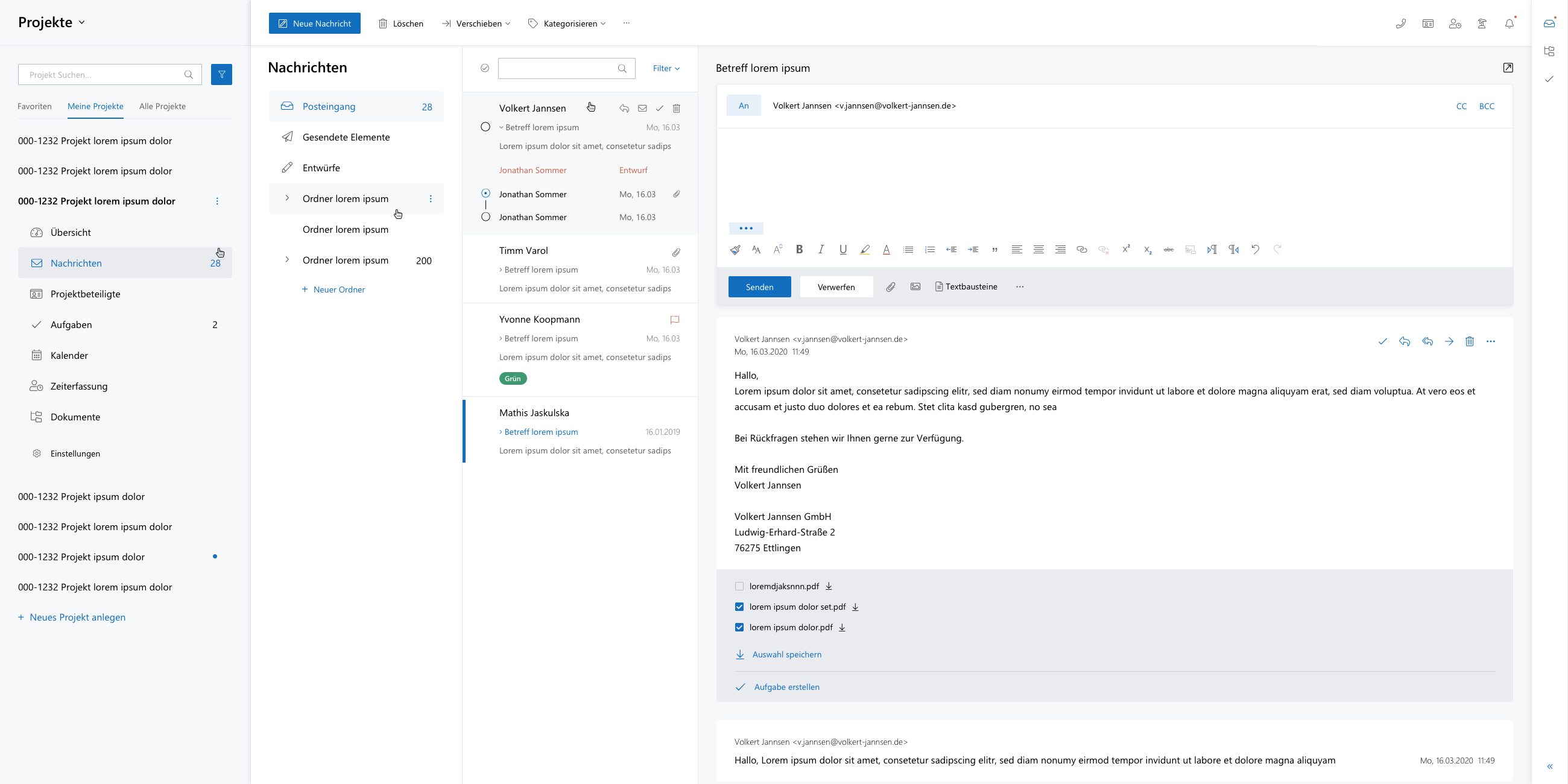This screenshot has height=784, width=1568.
Task: Open notifications bell icon
Action: pyautogui.click(x=1510, y=24)
